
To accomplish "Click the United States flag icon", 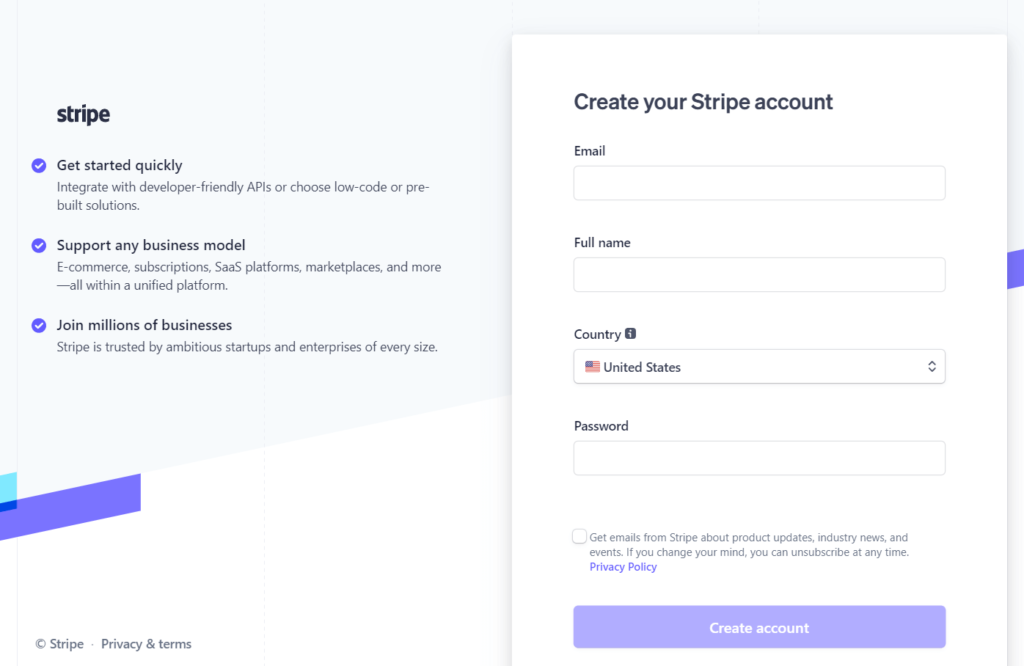I will pos(593,366).
